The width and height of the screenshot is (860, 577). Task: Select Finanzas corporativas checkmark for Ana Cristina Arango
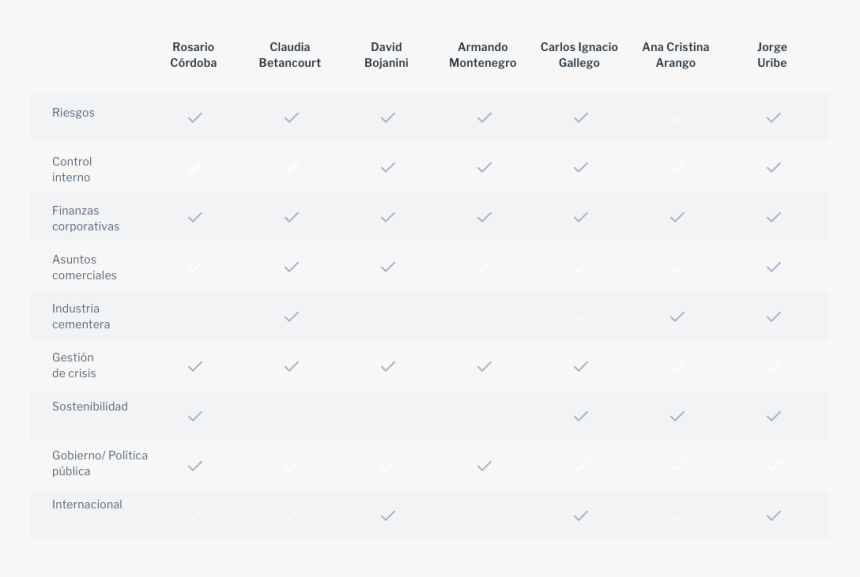pos(677,217)
